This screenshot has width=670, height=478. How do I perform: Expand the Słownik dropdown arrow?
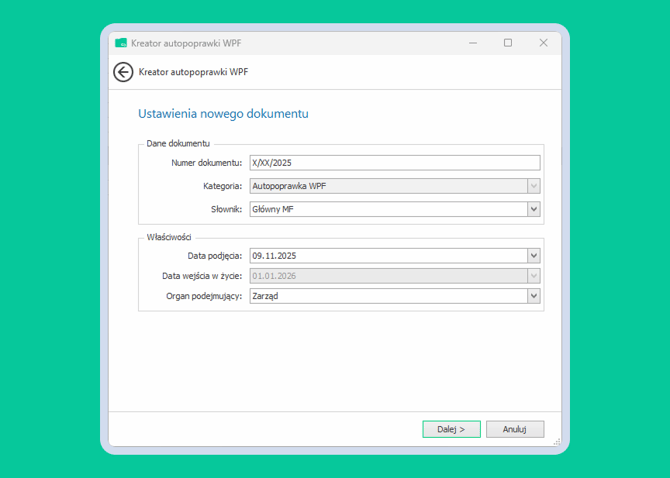(x=534, y=209)
